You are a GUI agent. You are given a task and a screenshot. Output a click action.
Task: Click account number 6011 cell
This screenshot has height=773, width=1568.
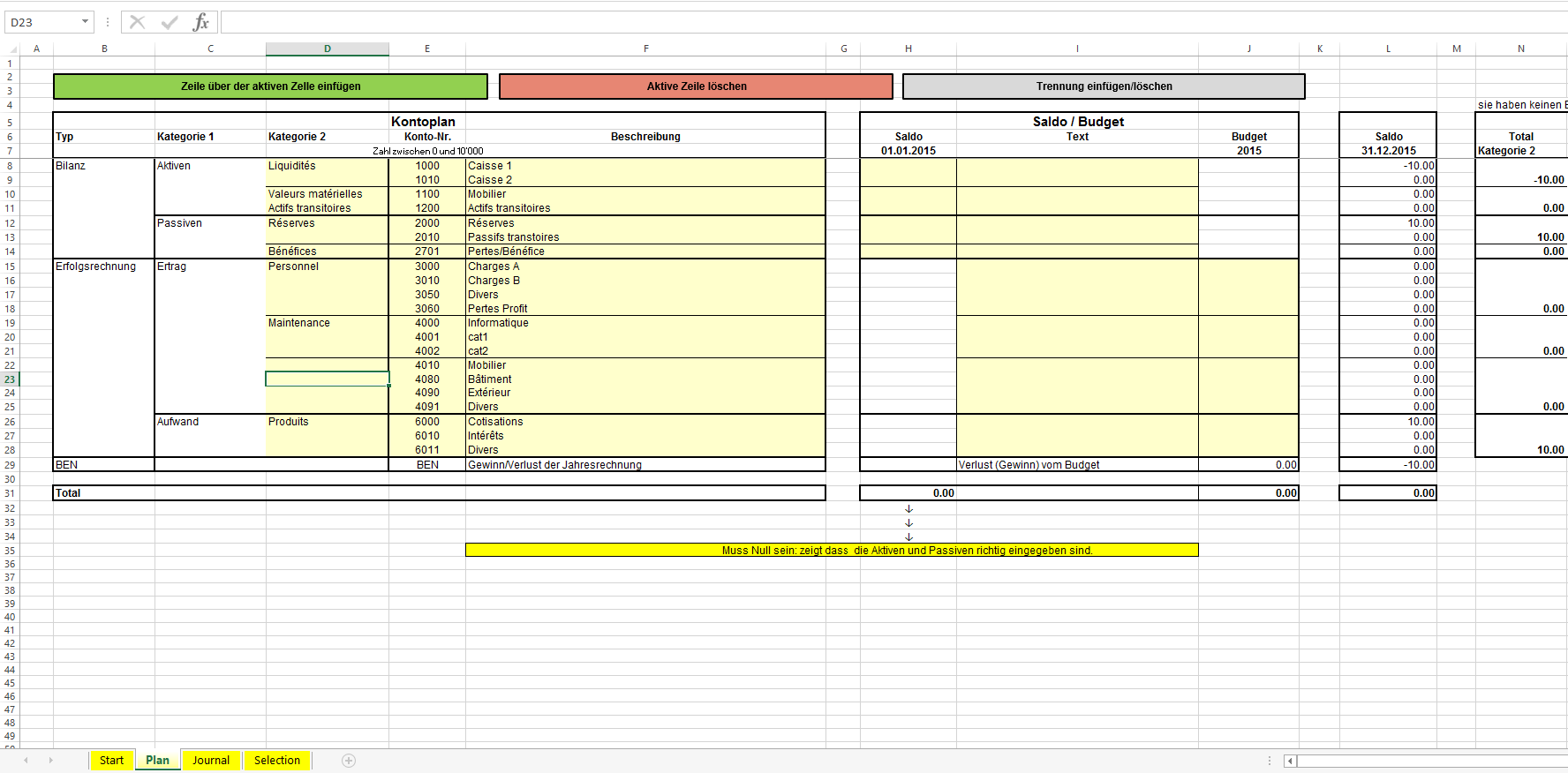[x=427, y=450]
